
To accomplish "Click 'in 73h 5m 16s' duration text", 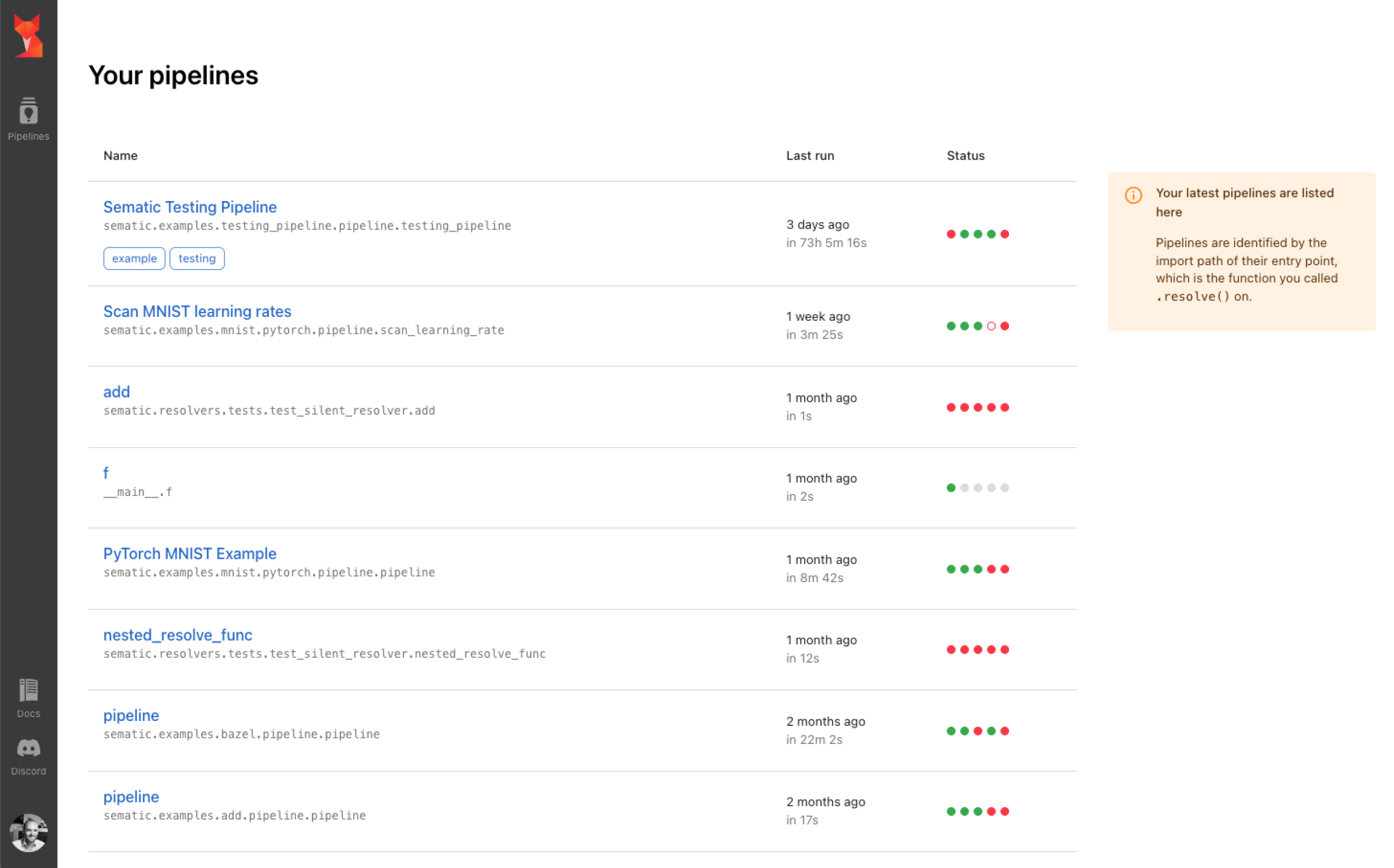I will coord(826,243).
